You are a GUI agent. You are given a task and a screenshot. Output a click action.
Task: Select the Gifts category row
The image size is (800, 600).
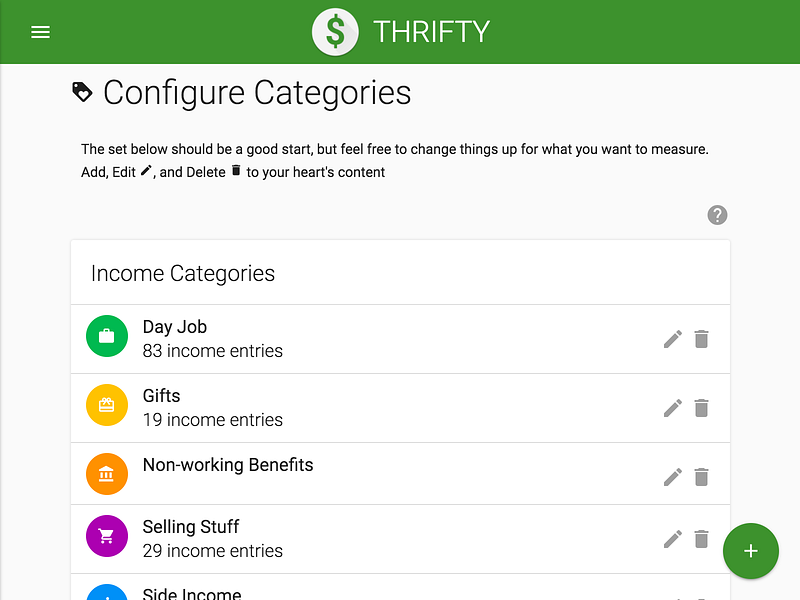(300, 407)
